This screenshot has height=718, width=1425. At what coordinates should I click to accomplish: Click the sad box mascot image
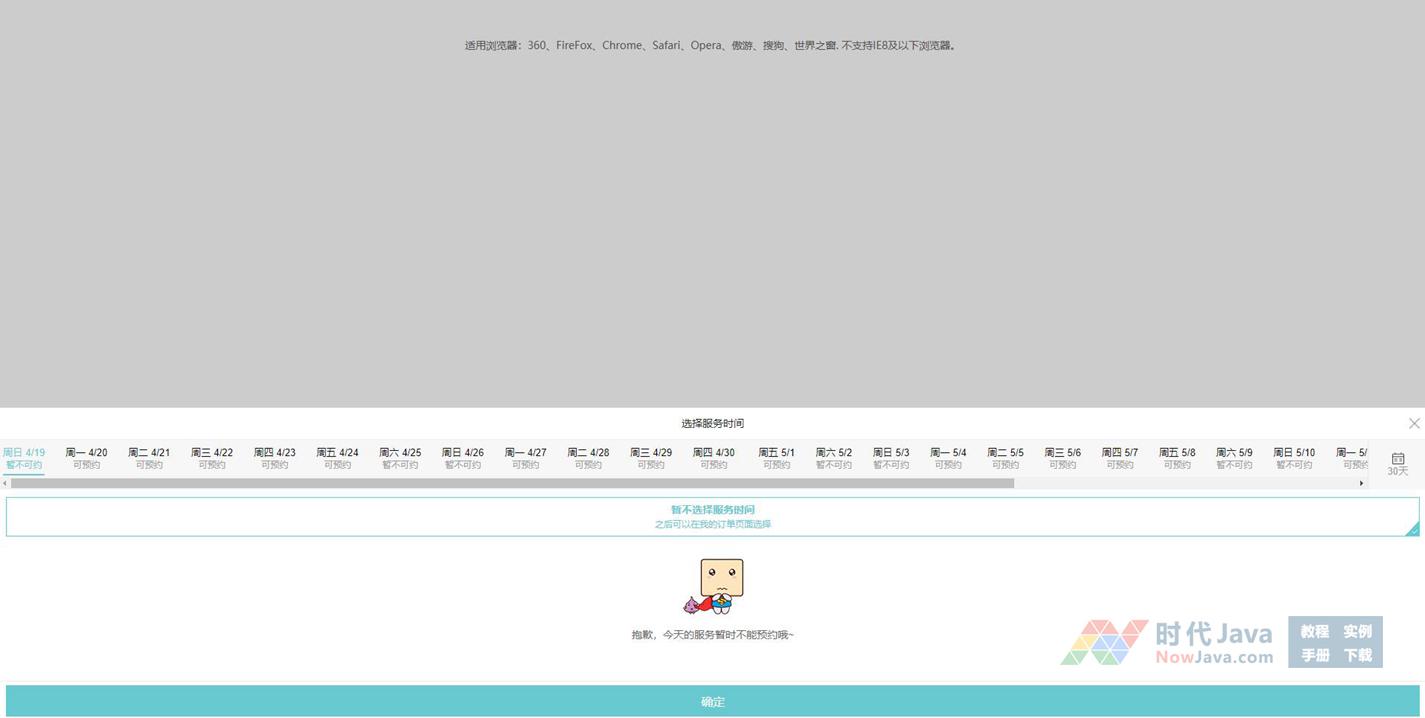[x=714, y=587]
